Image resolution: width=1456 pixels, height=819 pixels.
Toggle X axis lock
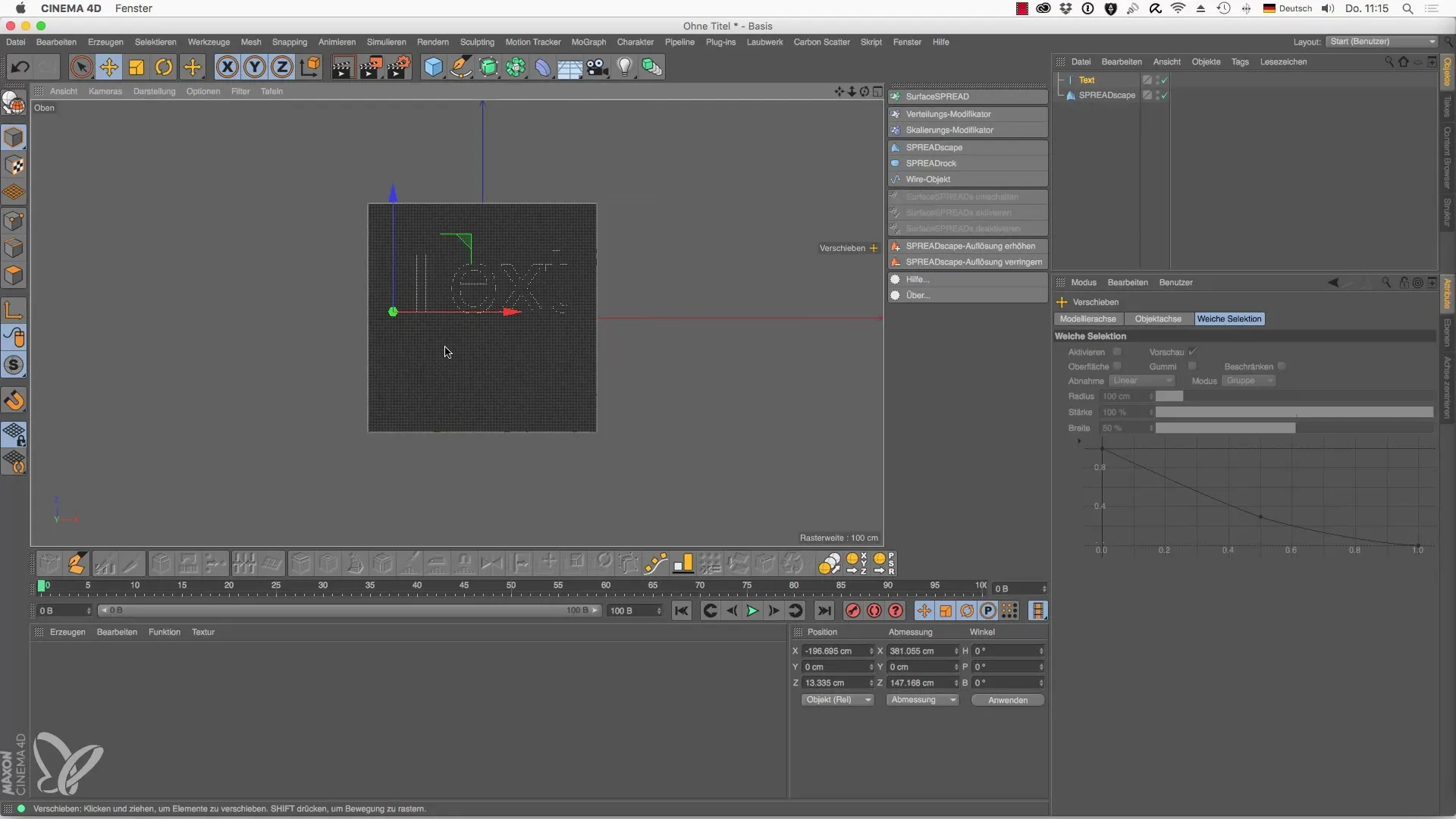click(x=227, y=67)
